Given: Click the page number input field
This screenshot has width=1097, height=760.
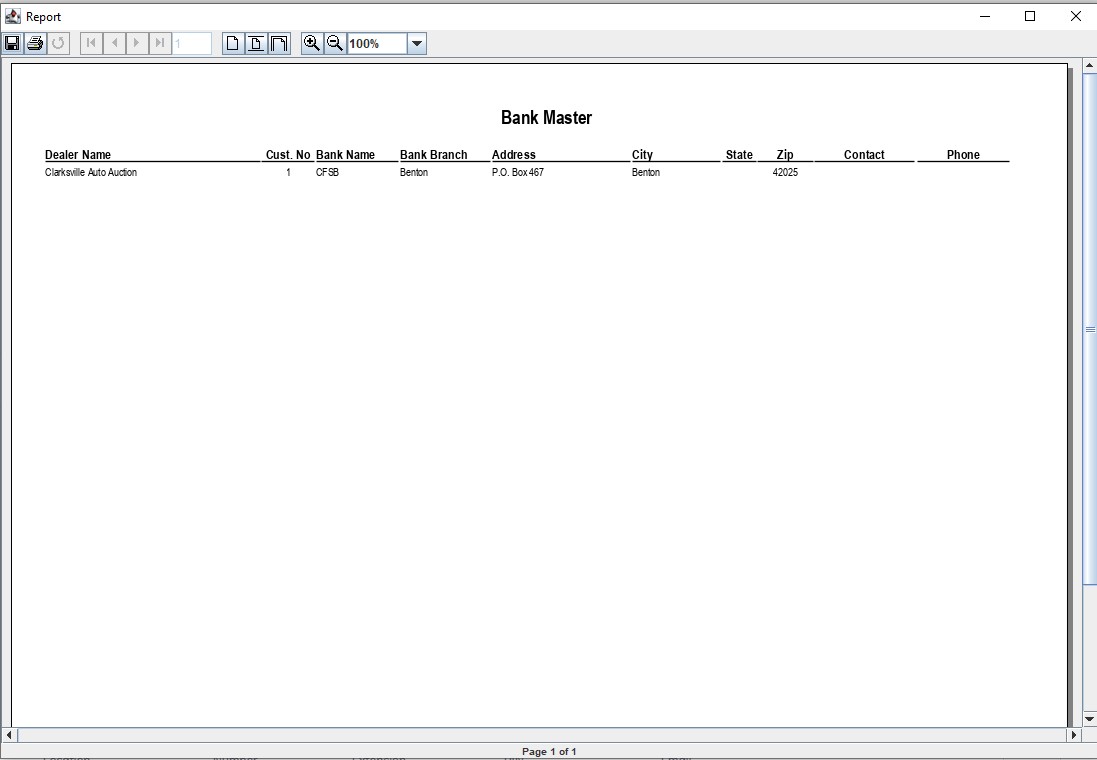Looking at the screenshot, I should (x=191, y=43).
